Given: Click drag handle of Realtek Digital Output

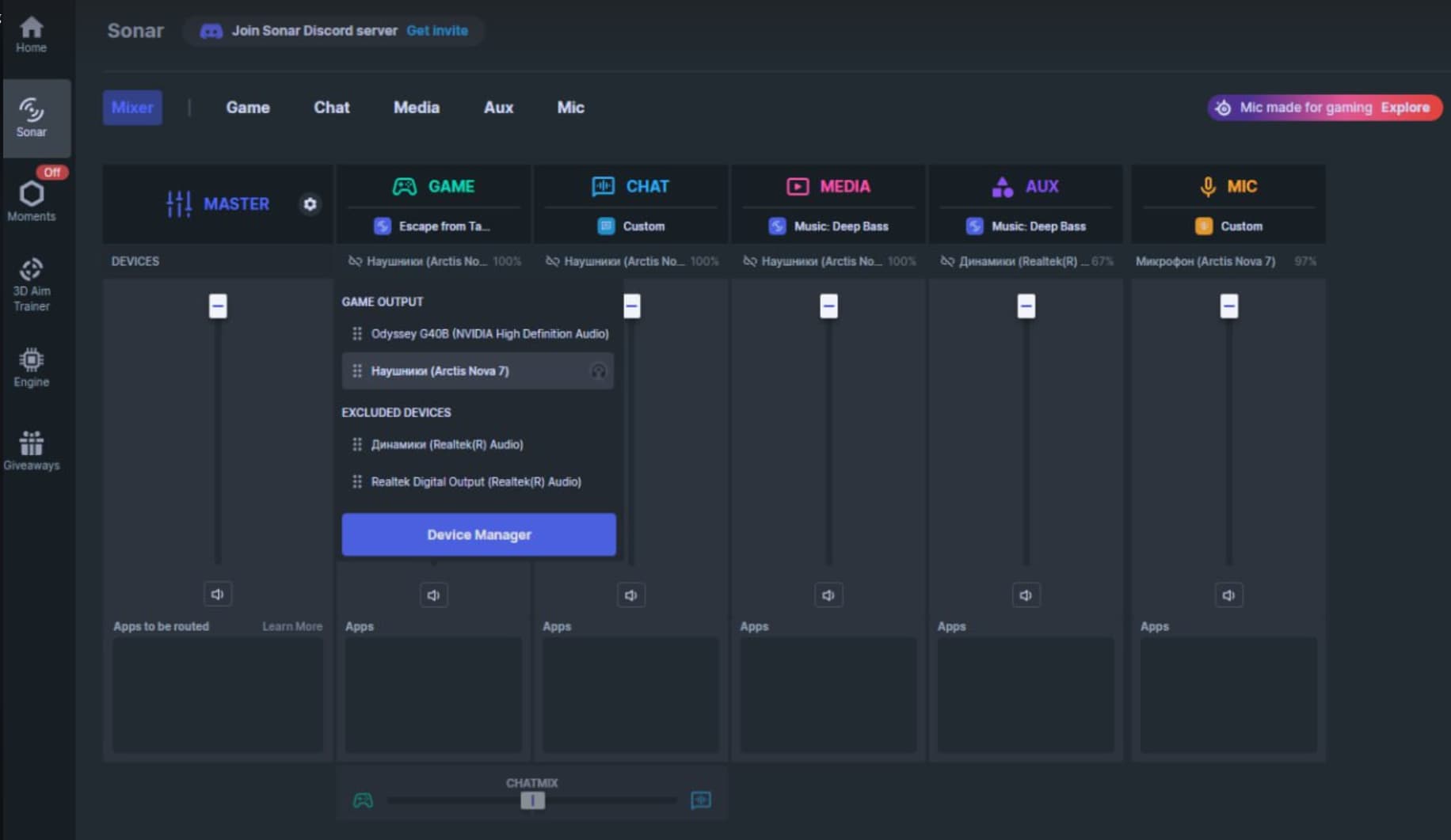Looking at the screenshot, I should (357, 482).
